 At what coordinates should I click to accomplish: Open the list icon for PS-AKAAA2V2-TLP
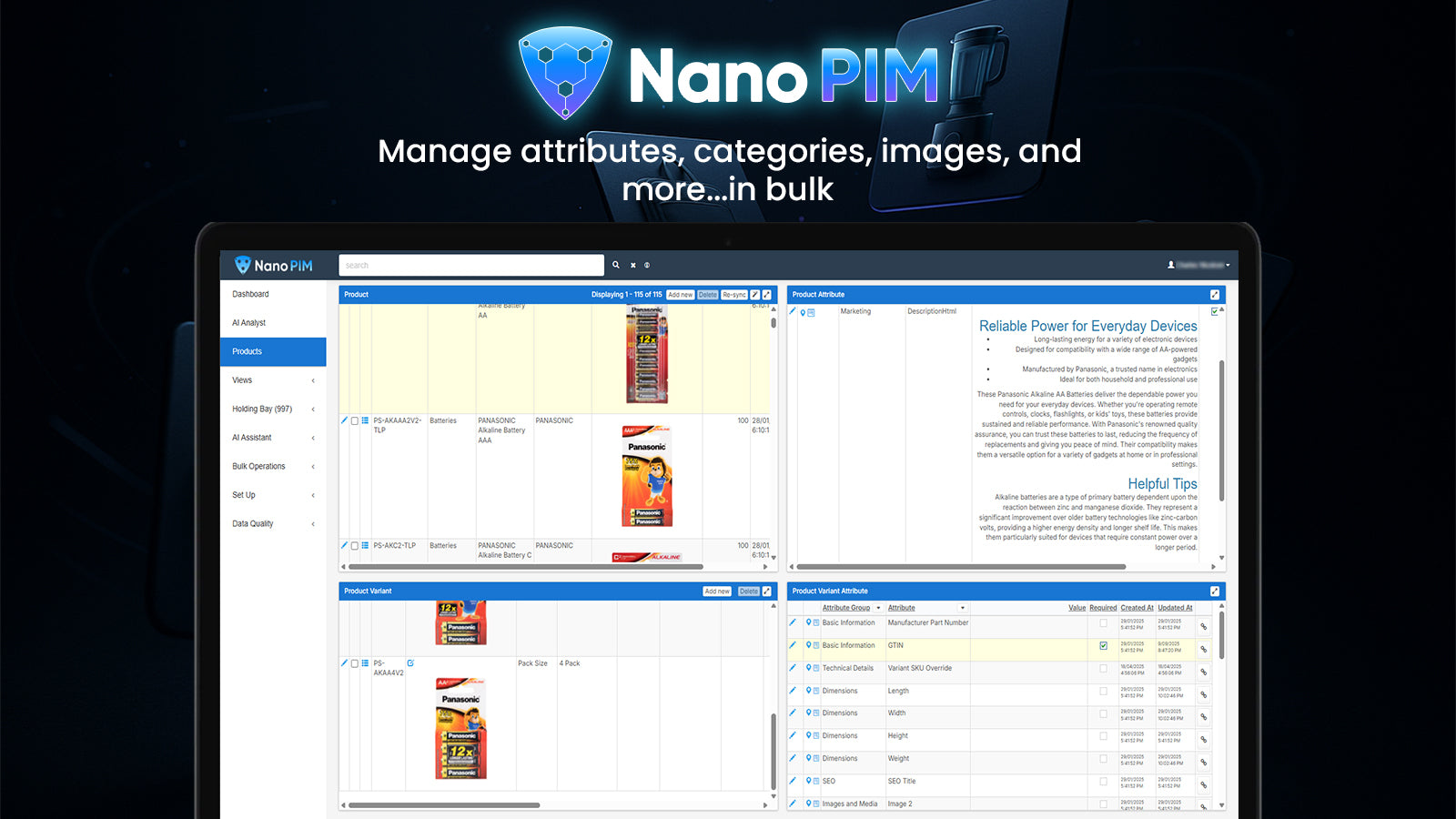[x=365, y=420]
